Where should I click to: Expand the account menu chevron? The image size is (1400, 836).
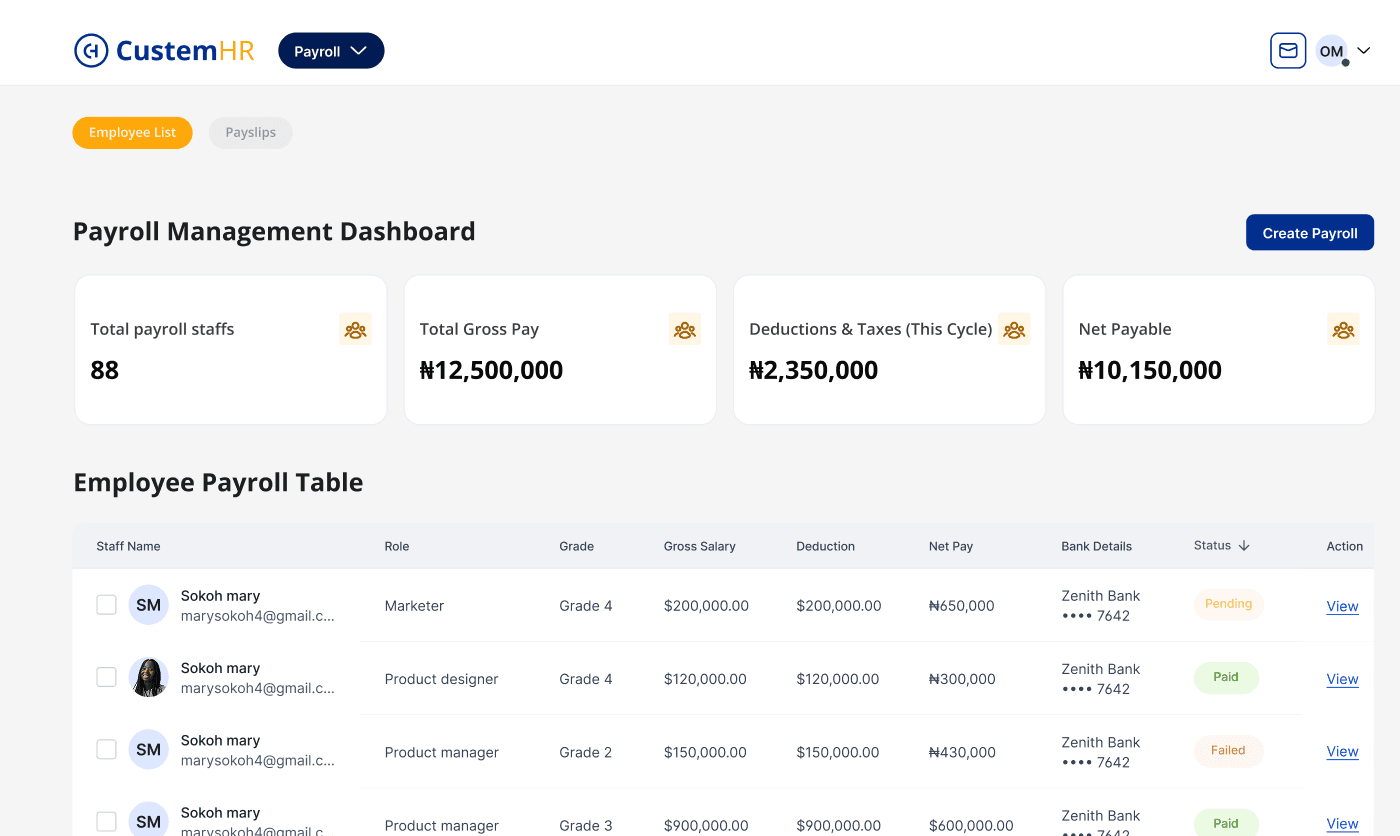click(x=1363, y=51)
